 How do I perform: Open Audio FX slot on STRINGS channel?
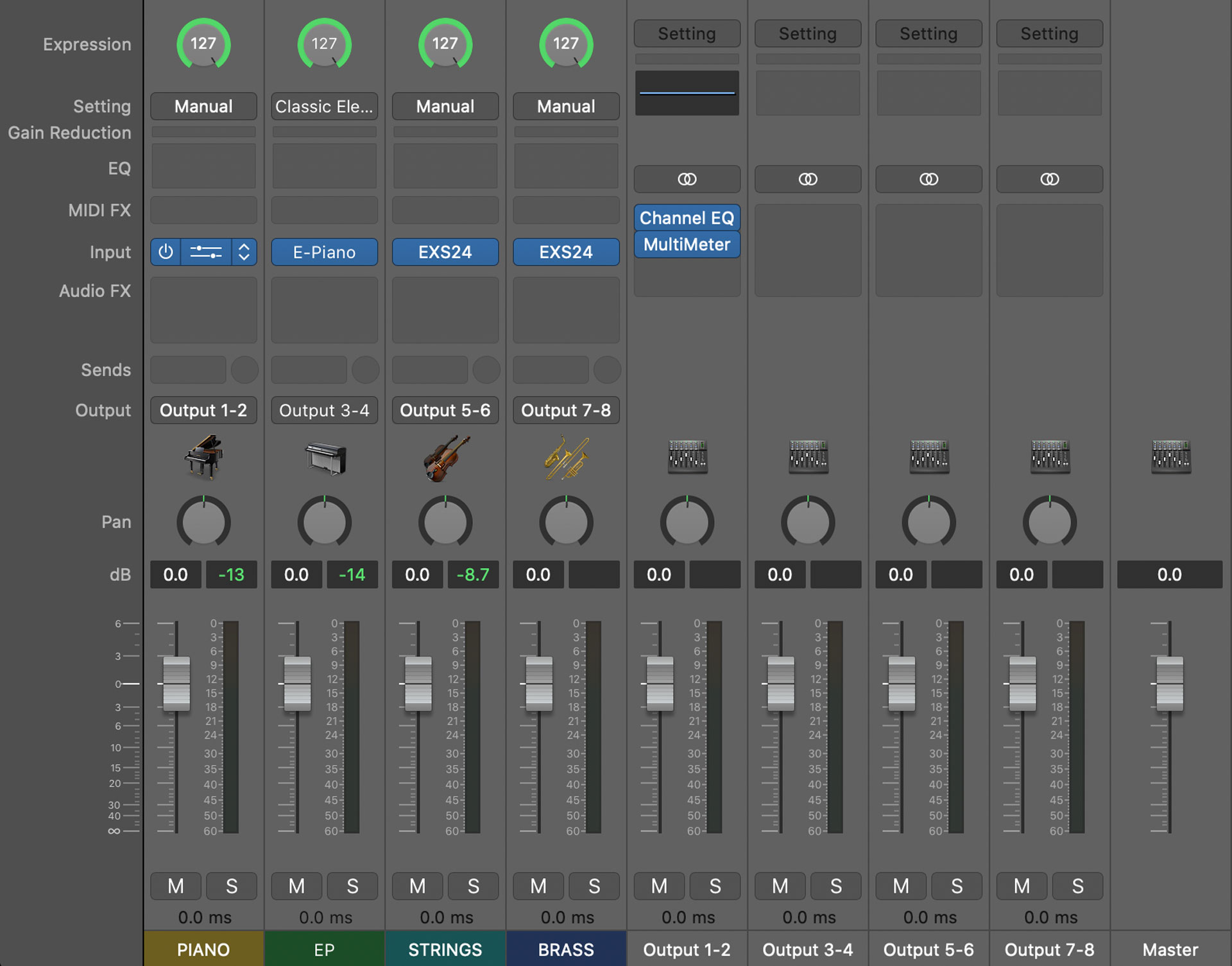tap(445, 290)
